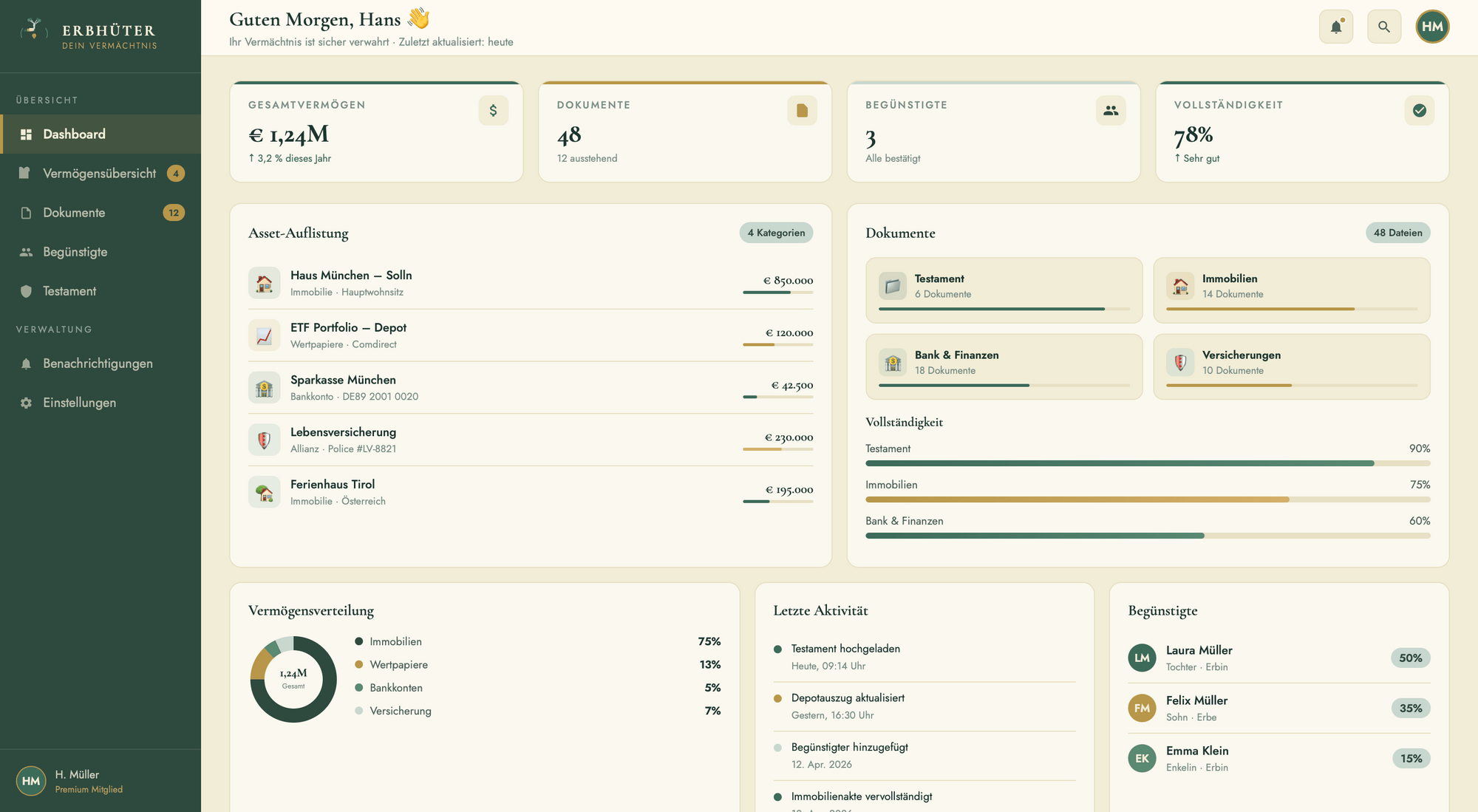The width and height of the screenshot is (1478, 812).
Task: Click the 4 Kategorien badge
Action: coord(776,233)
